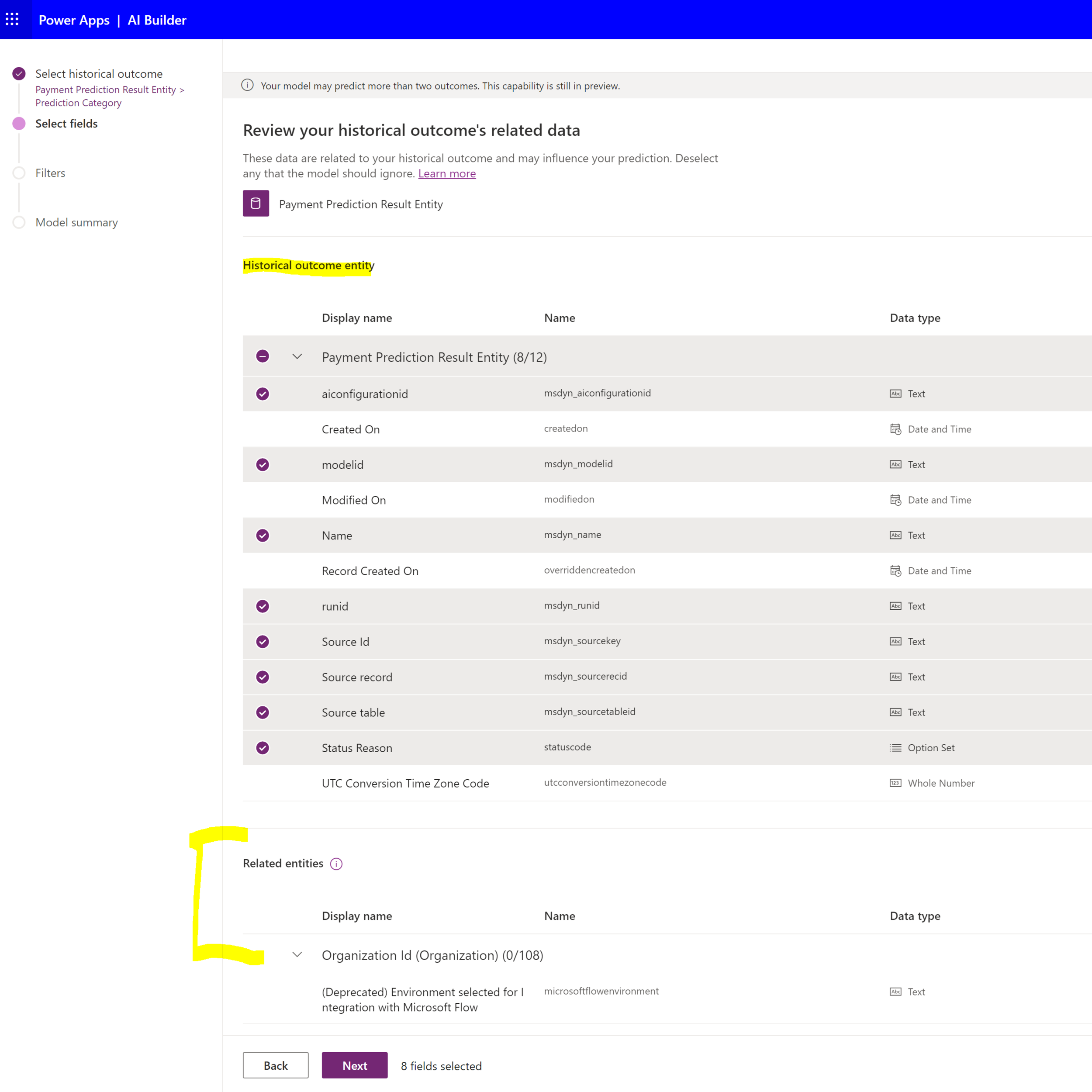Click the purple Payment Prediction Result Entity icon

coord(256,204)
